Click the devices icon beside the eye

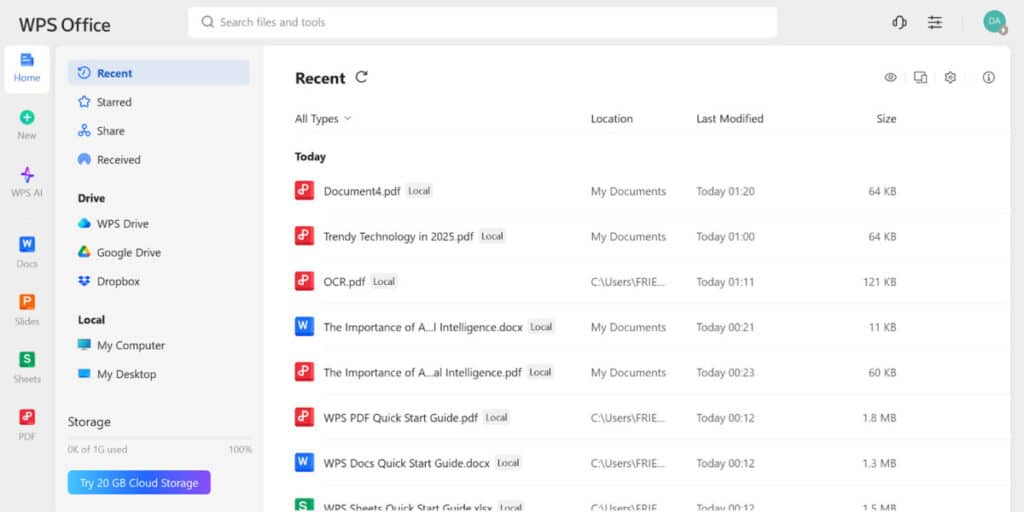click(920, 77)
